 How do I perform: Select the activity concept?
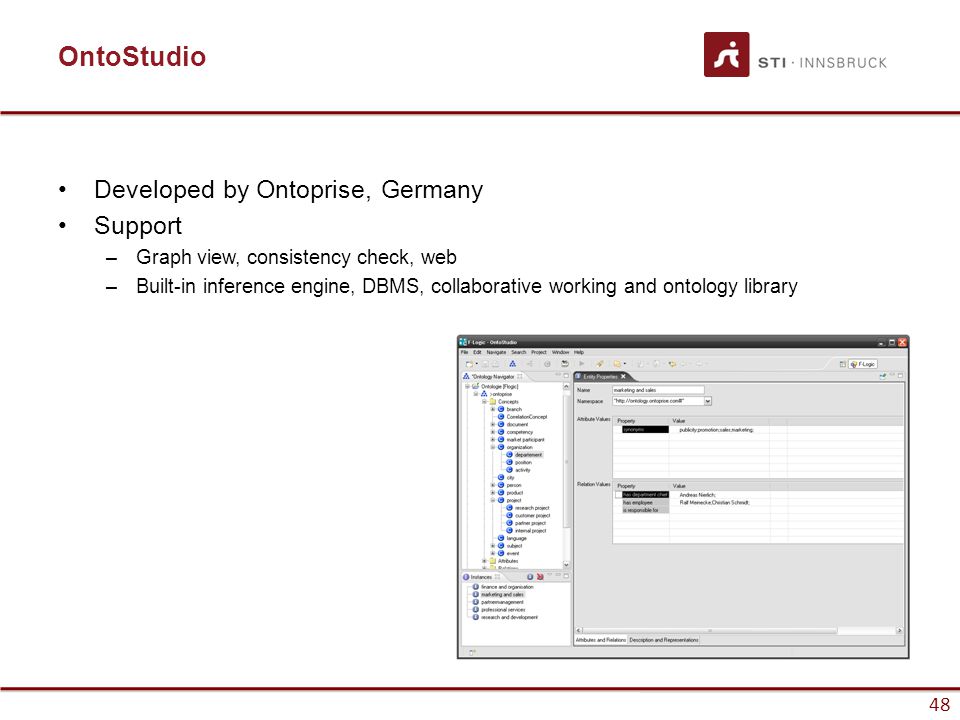pyautogui.click(x=519, y=470)
